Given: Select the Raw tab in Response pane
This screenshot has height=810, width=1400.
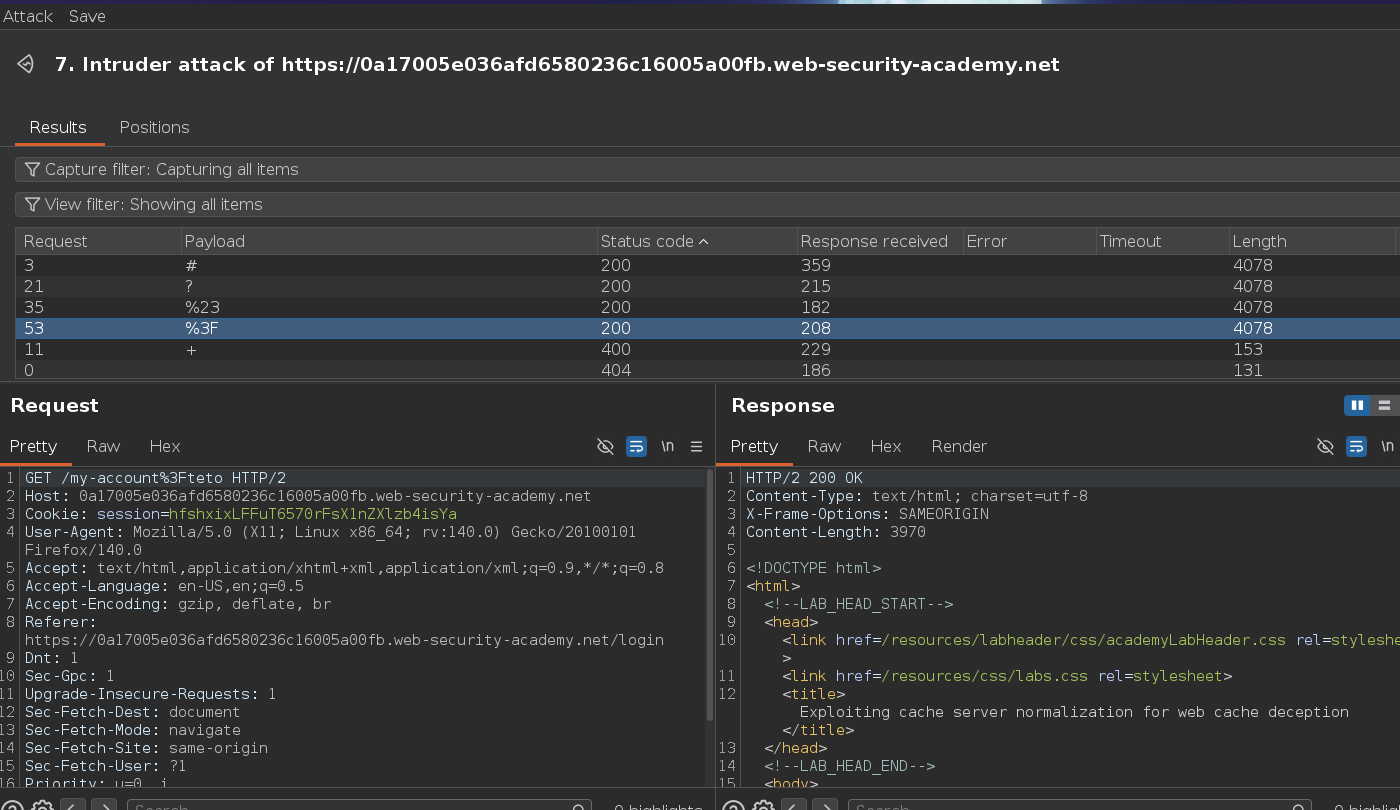Looking at the screenshot, I should [x=824, y=446].
